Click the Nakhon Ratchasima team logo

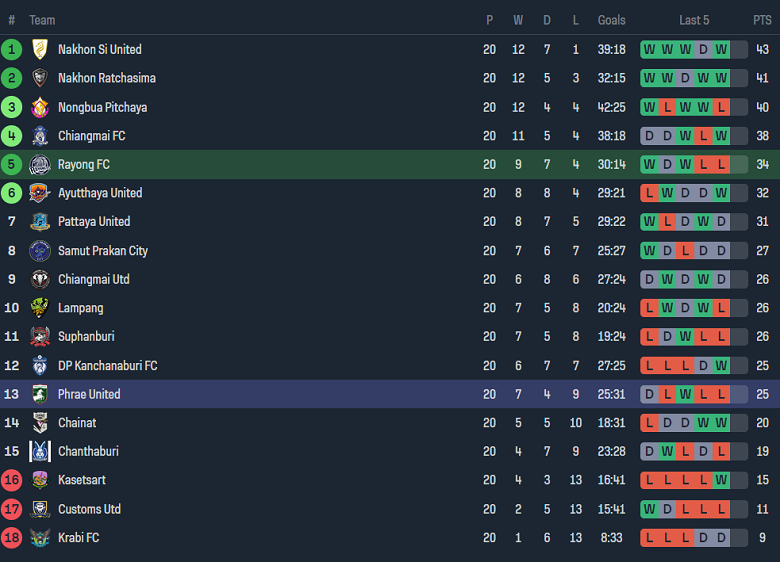pos(40,78)
